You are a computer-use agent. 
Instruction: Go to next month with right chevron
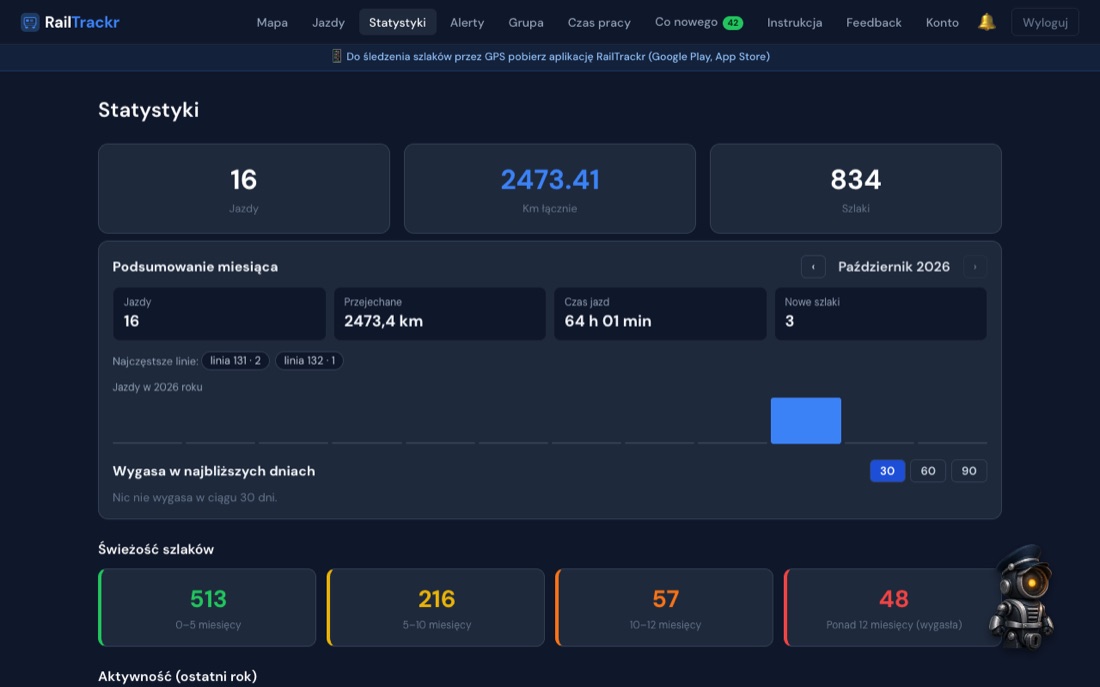[974, 267]
